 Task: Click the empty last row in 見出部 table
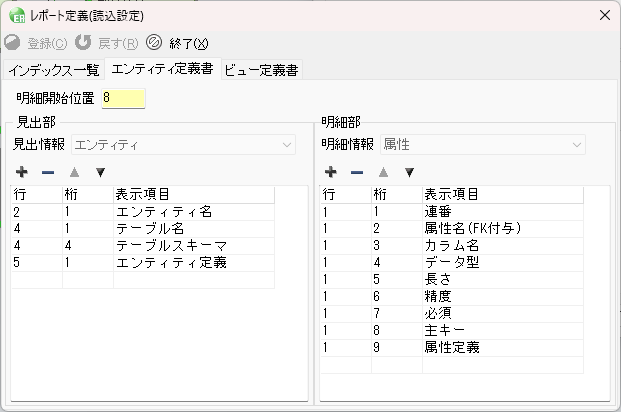[143, 280]
